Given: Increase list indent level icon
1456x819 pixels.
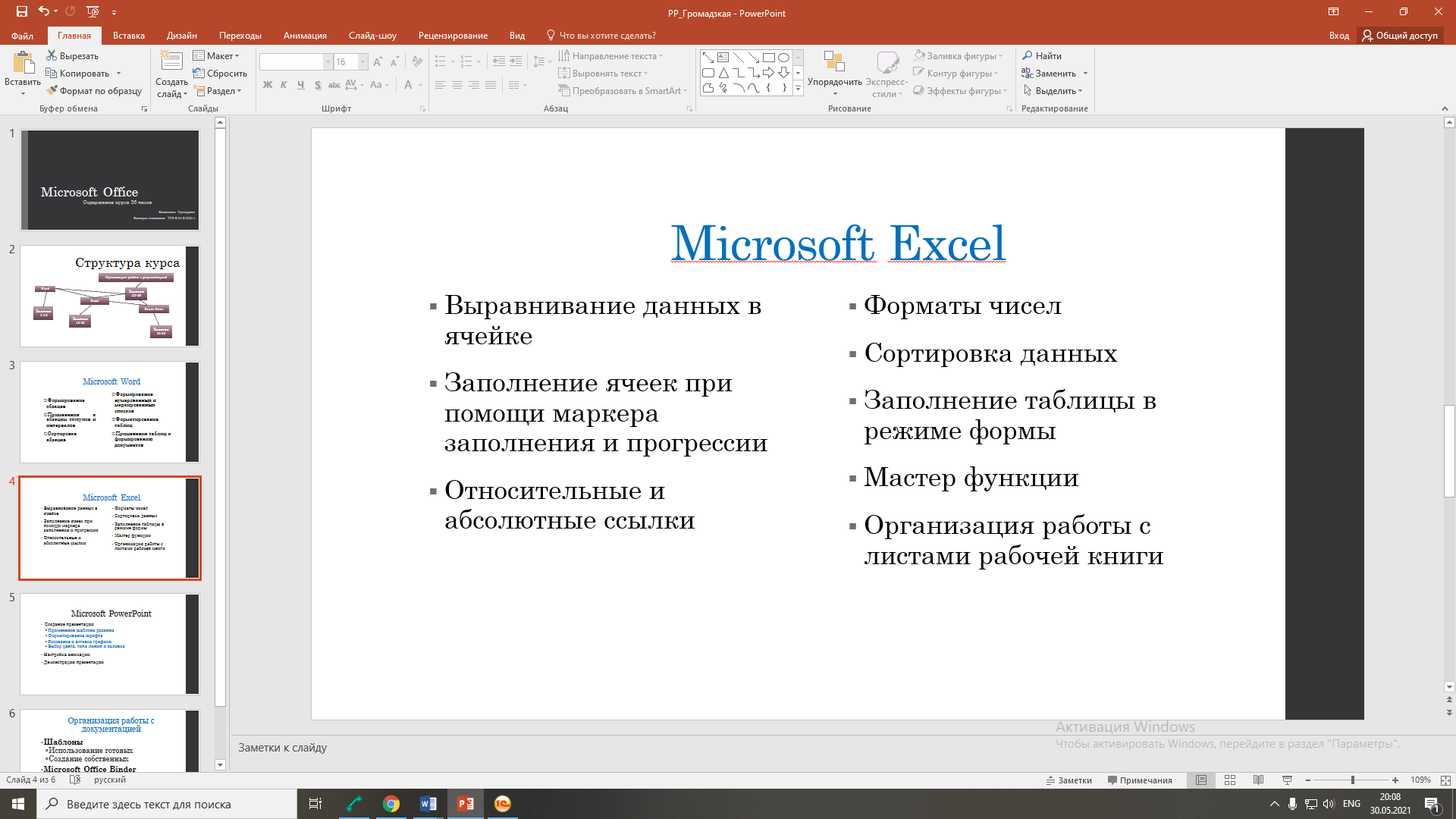Looking at the screenshot, I should (516, 61).
